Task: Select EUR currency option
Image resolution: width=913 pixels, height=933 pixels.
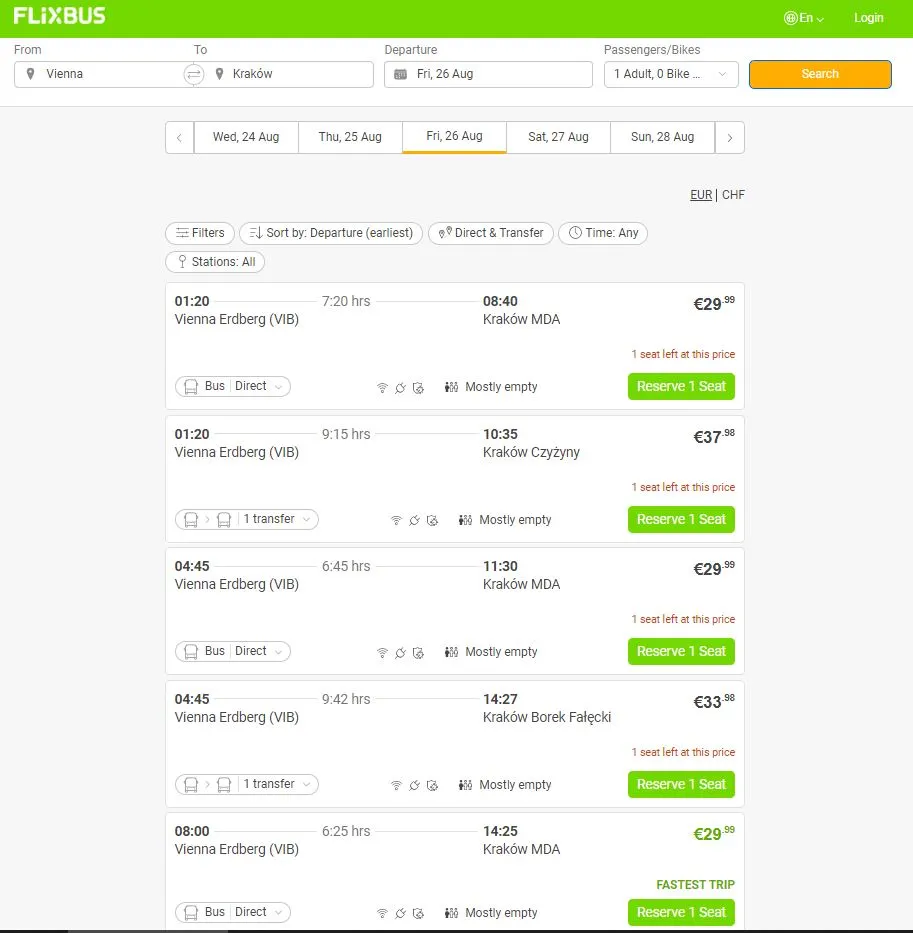Action: coord(701,195)
